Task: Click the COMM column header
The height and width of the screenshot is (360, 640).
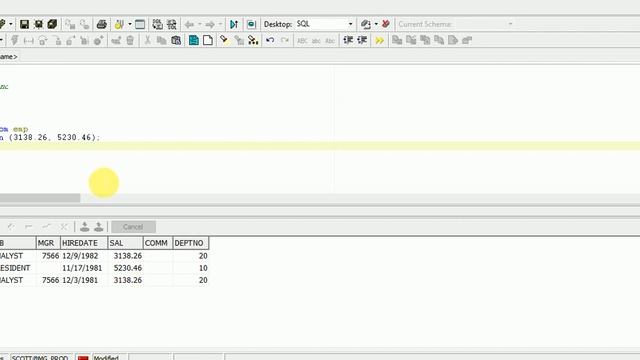Action: 158,243
